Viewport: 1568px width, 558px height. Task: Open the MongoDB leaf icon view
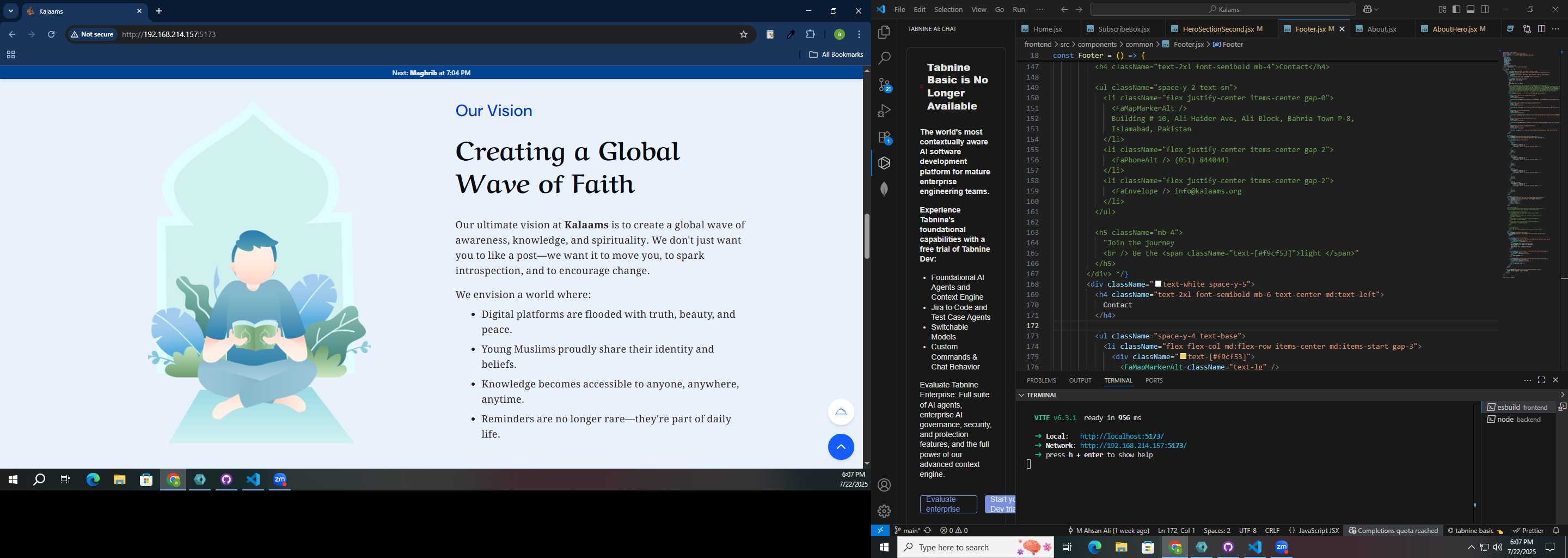tap(884, 190)
